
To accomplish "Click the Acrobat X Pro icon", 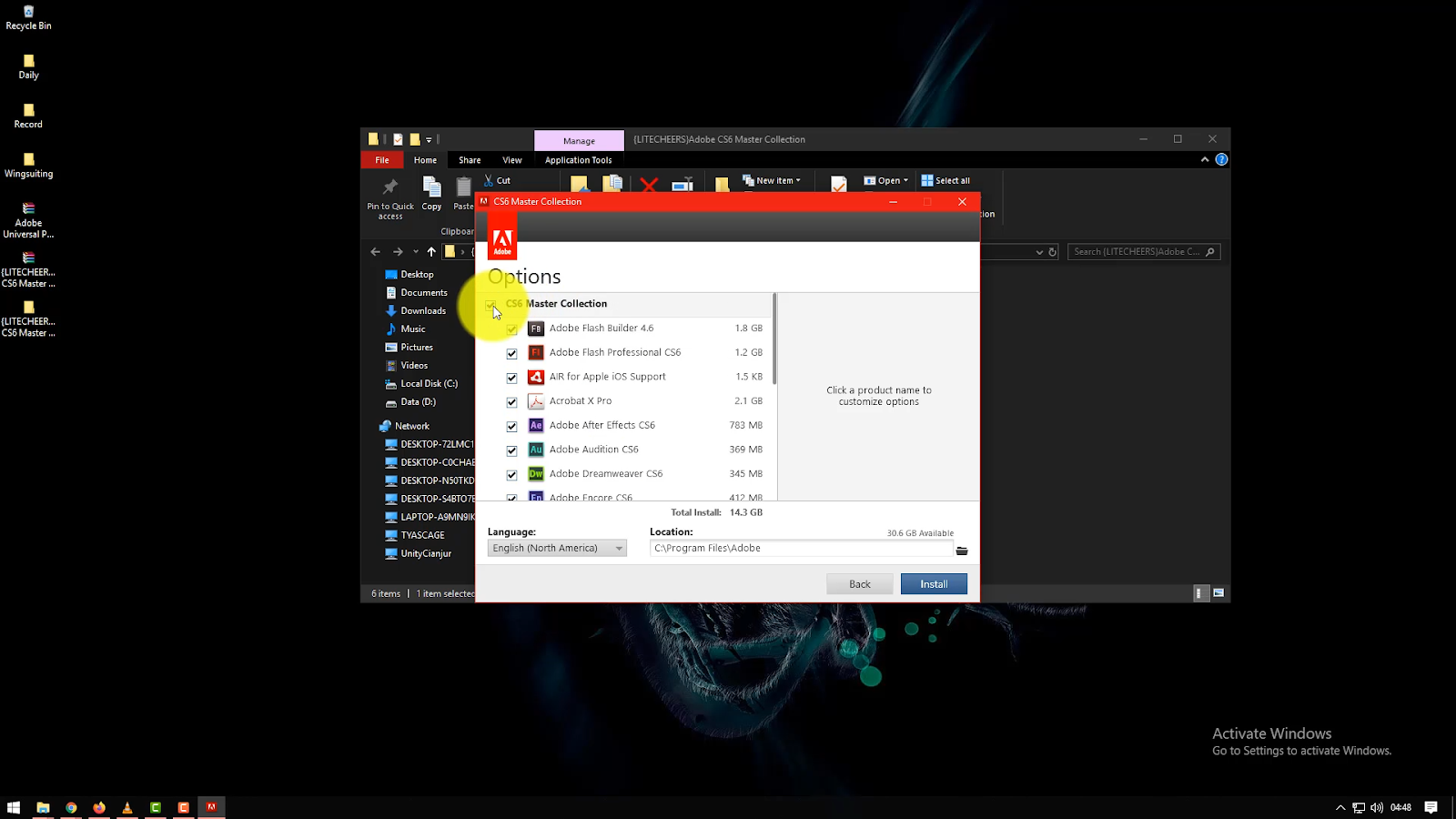I will 536,401.
